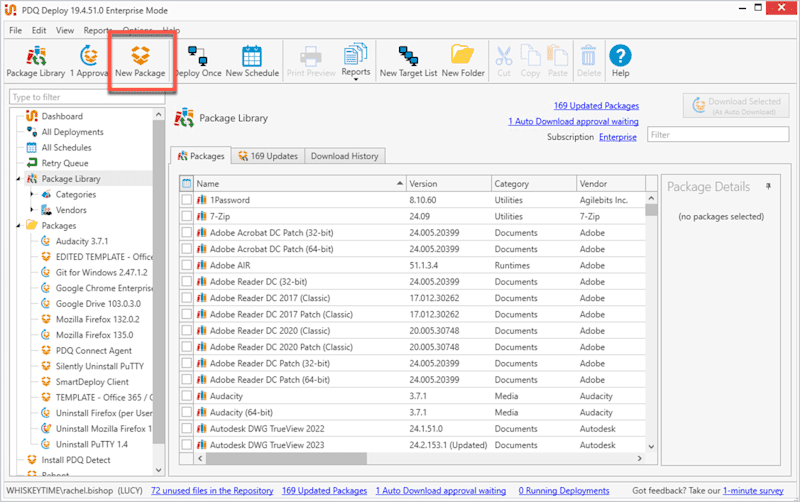Click the package library Filter box
800x502 pixels.
coord(718,135)
